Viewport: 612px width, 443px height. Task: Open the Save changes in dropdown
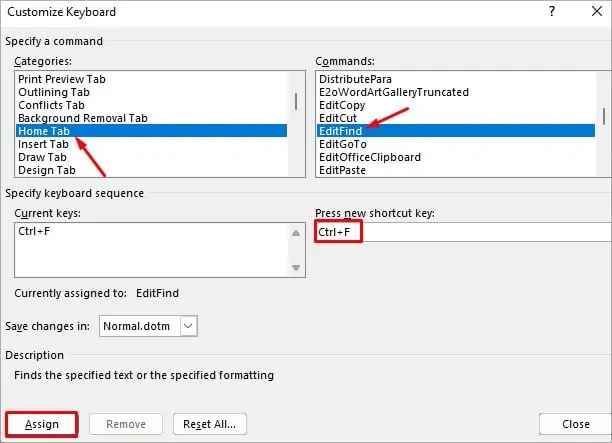coord(189,325)
